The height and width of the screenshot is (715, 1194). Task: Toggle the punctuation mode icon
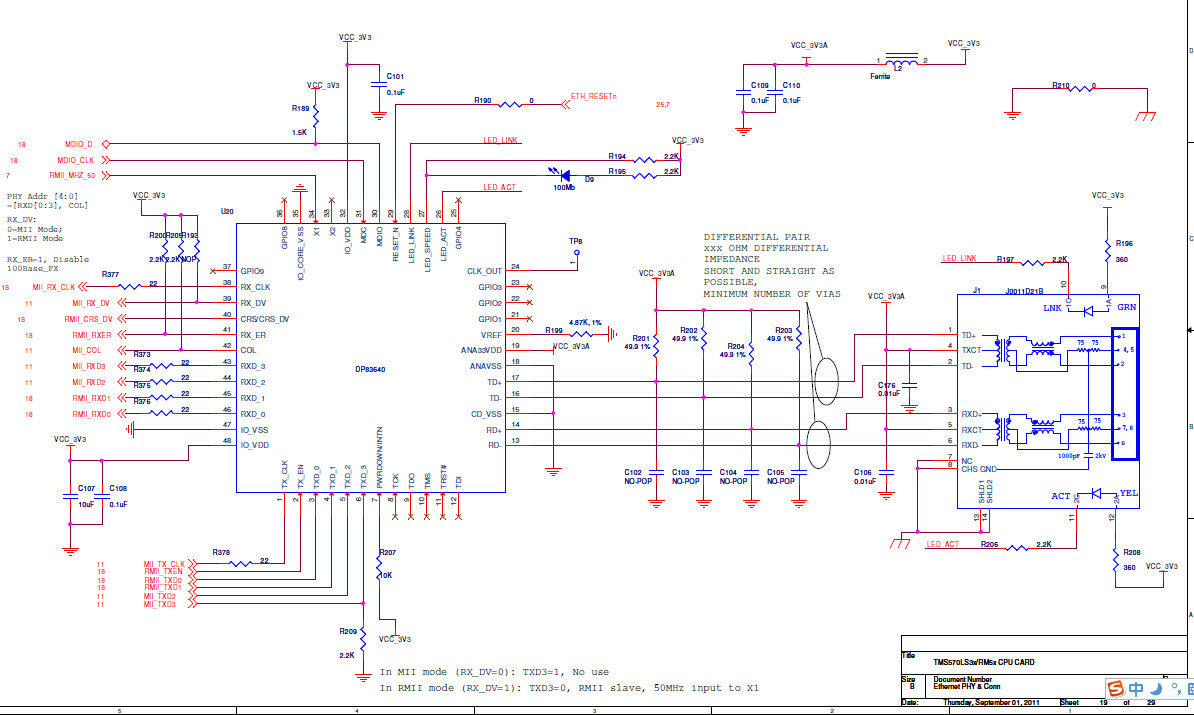click(1176, 689)
